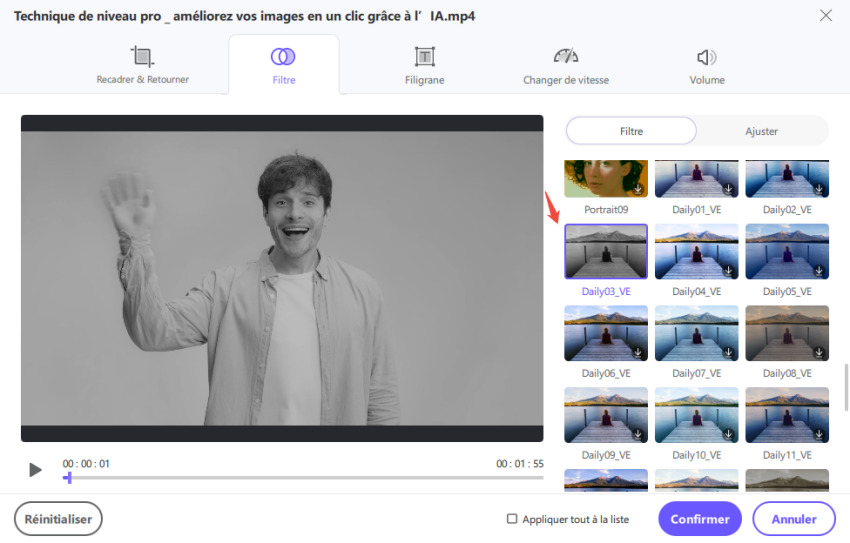Apply the Daily01_VE filter thumbnail
The height and width of the screenshot is (543, 850).
point(697,178)
